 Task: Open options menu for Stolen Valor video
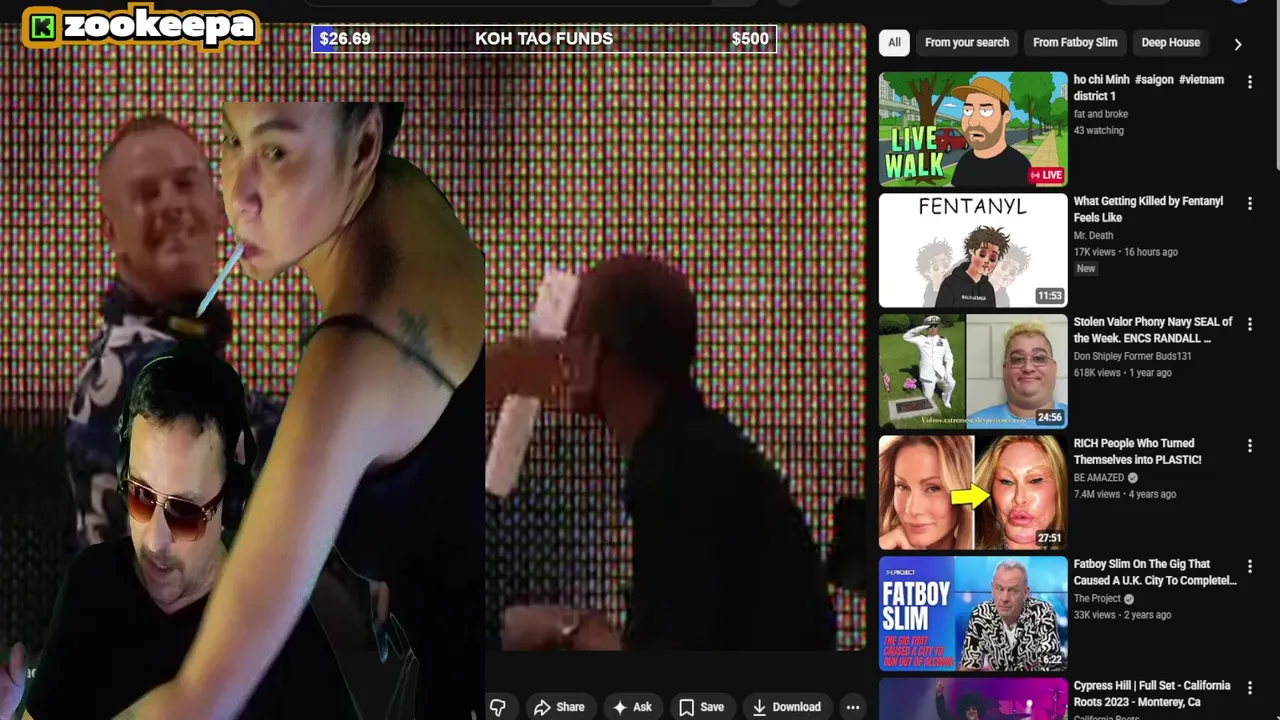click(1249, 324)
